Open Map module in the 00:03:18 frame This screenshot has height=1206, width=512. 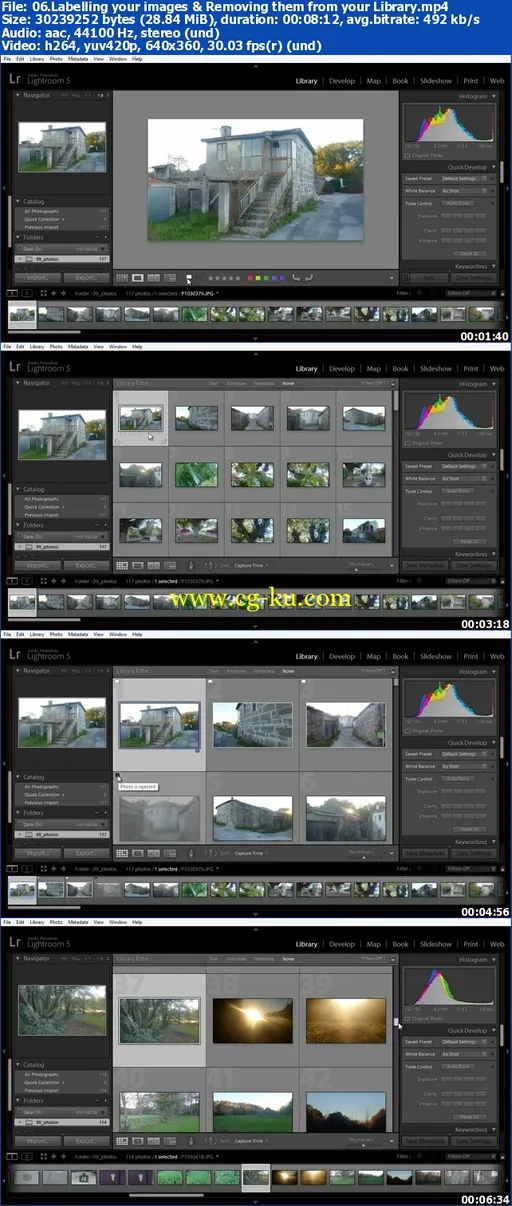click(x=374, y=368)
